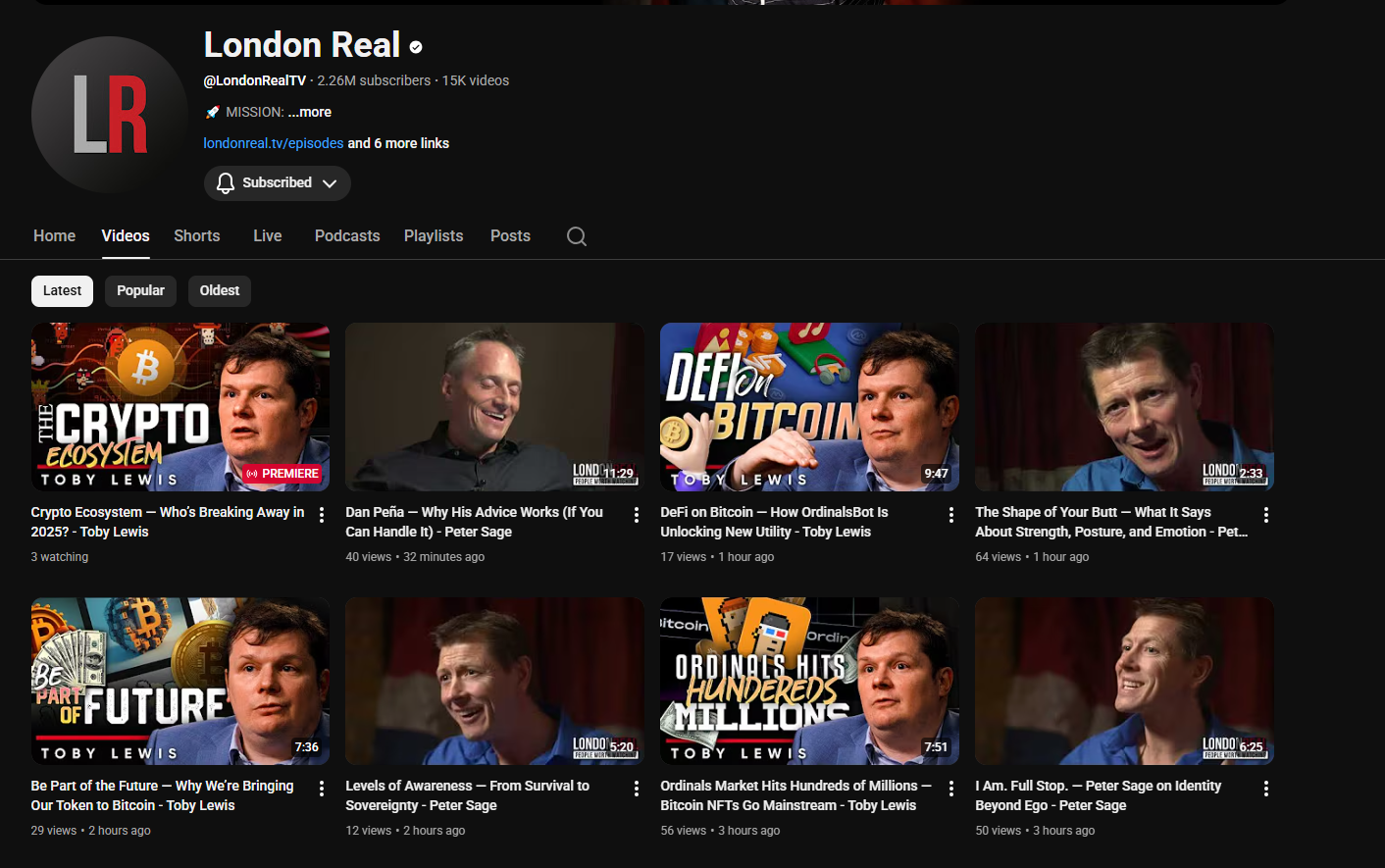Expand channel description with ...more
Screen dimensions: 1385x868
tap(310, 112)
